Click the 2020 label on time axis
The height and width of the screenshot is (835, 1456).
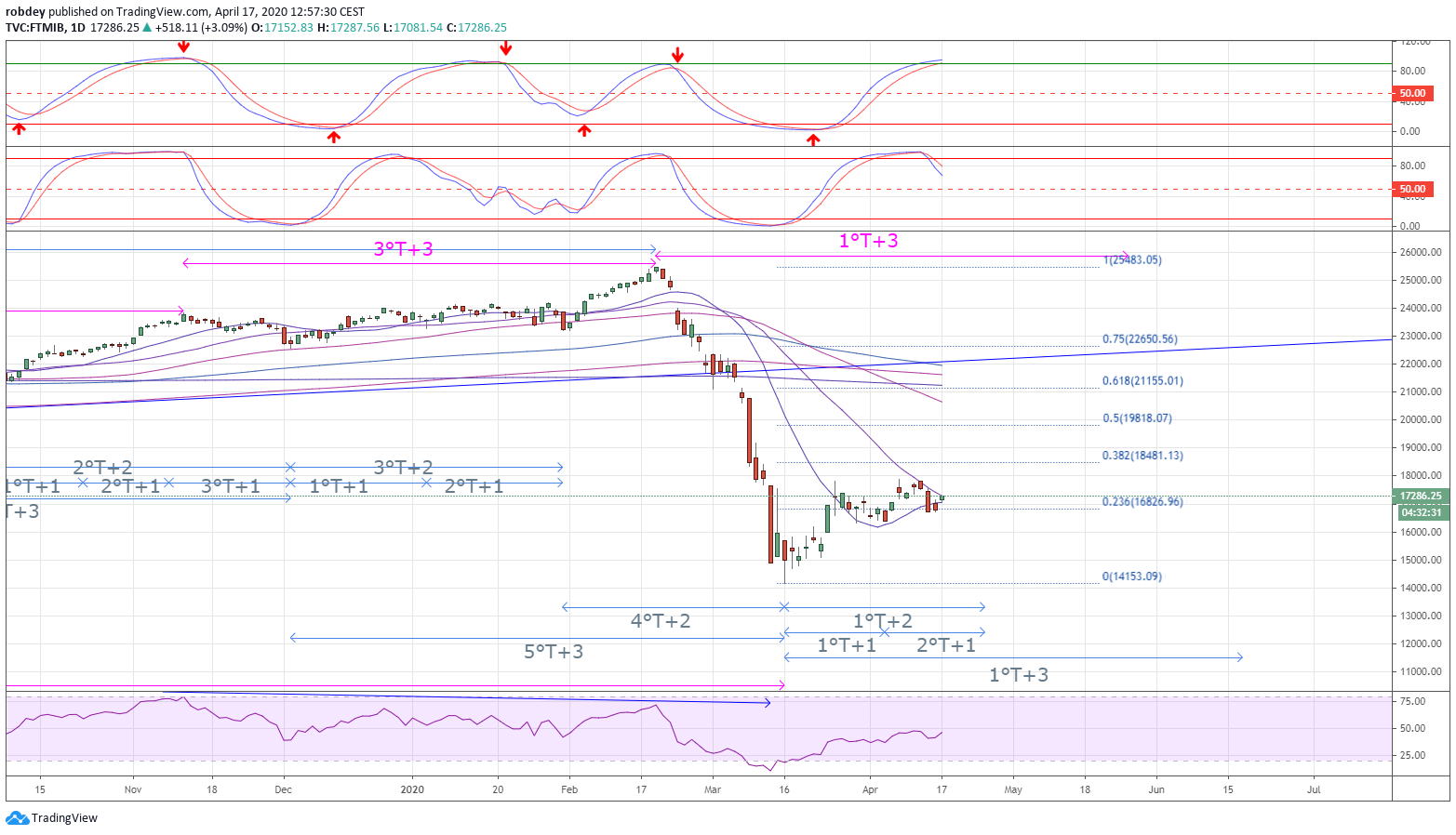pyautogui.click(x=412, y=789)
